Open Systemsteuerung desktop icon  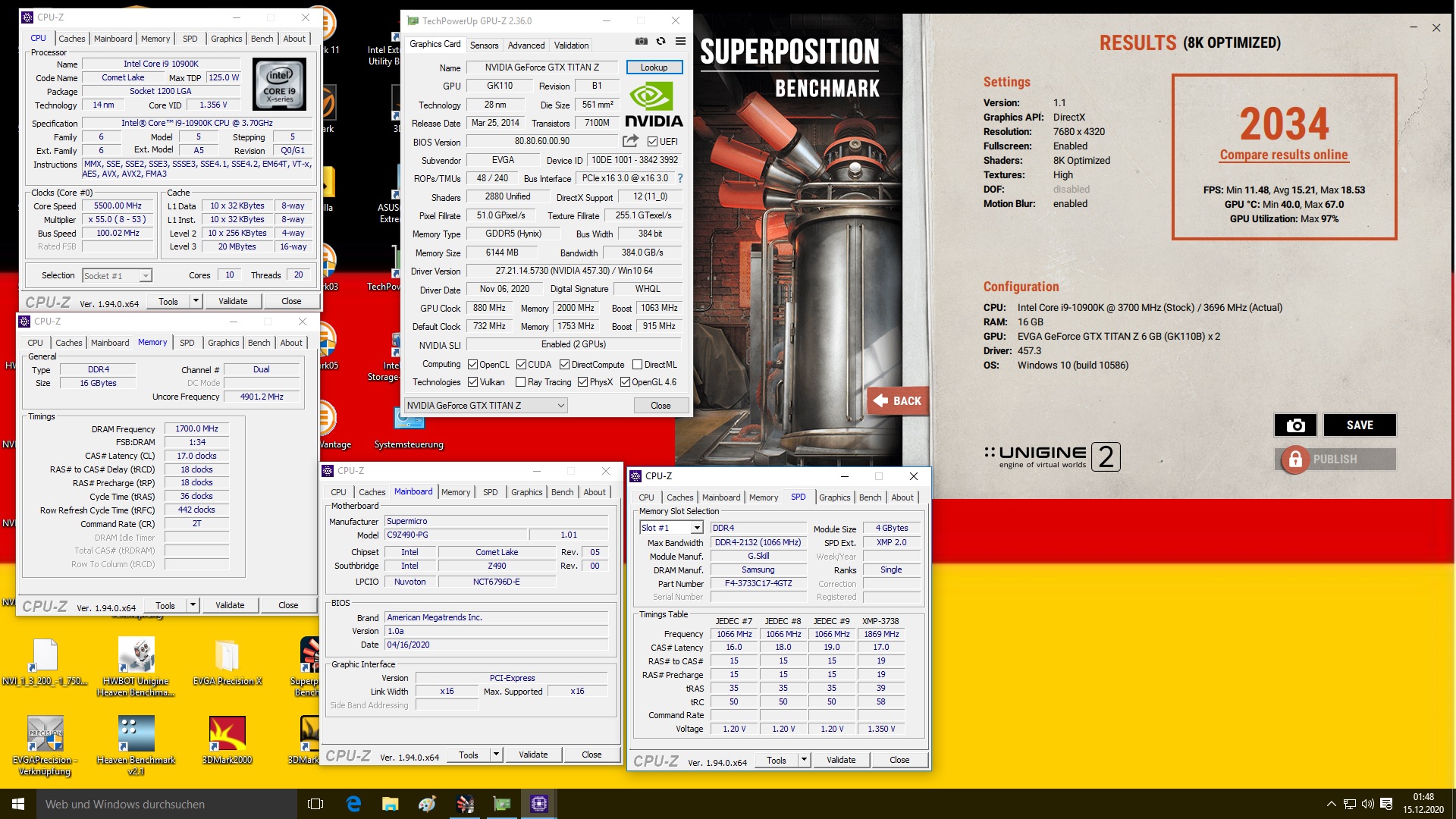pyautogui.click(x=409, y=429)
